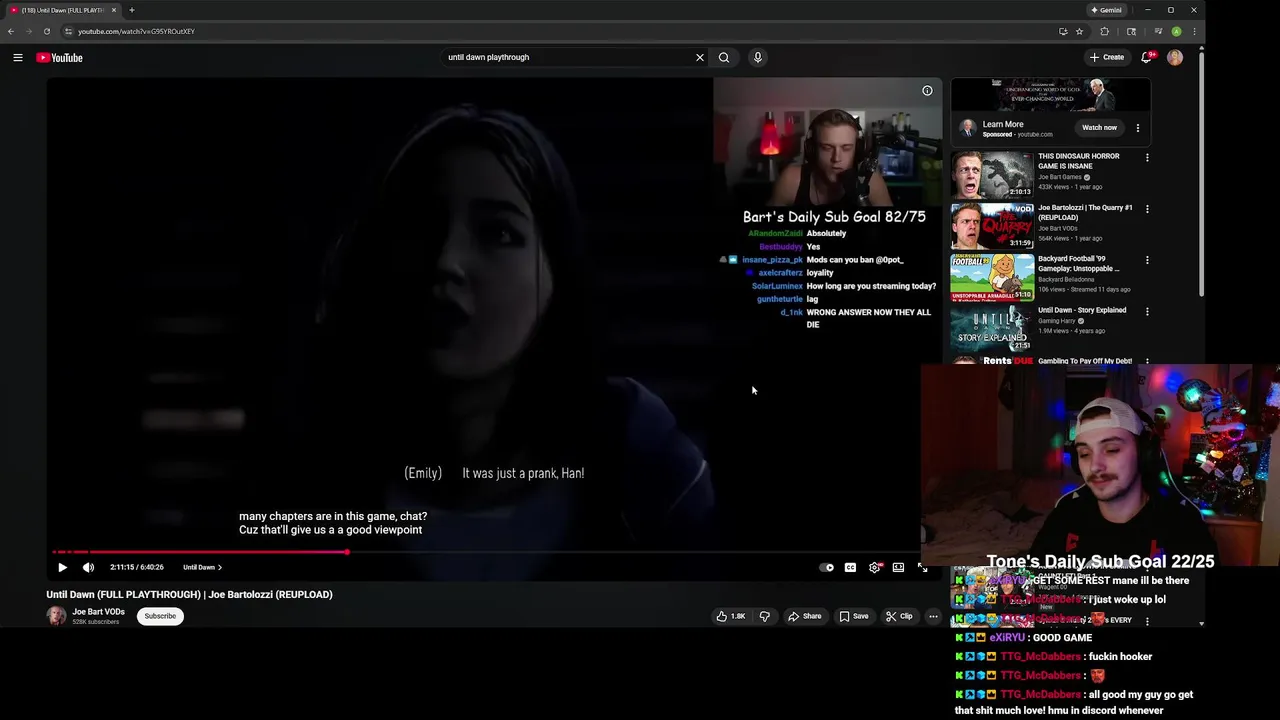Mute the video volume
The image size is (1280, 720).
(88, 567)
